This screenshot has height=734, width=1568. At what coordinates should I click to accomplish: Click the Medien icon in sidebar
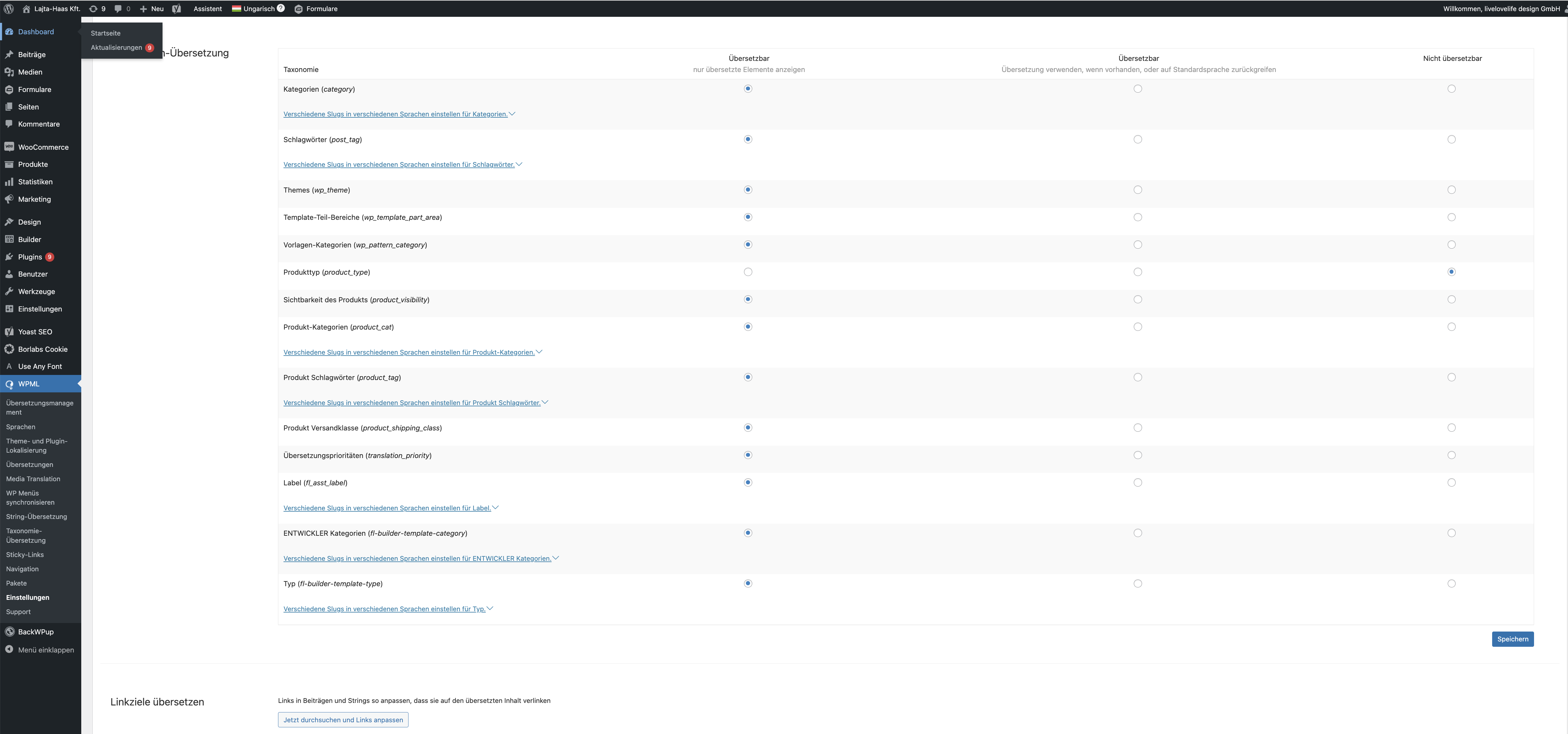click(x=9, y=72)
